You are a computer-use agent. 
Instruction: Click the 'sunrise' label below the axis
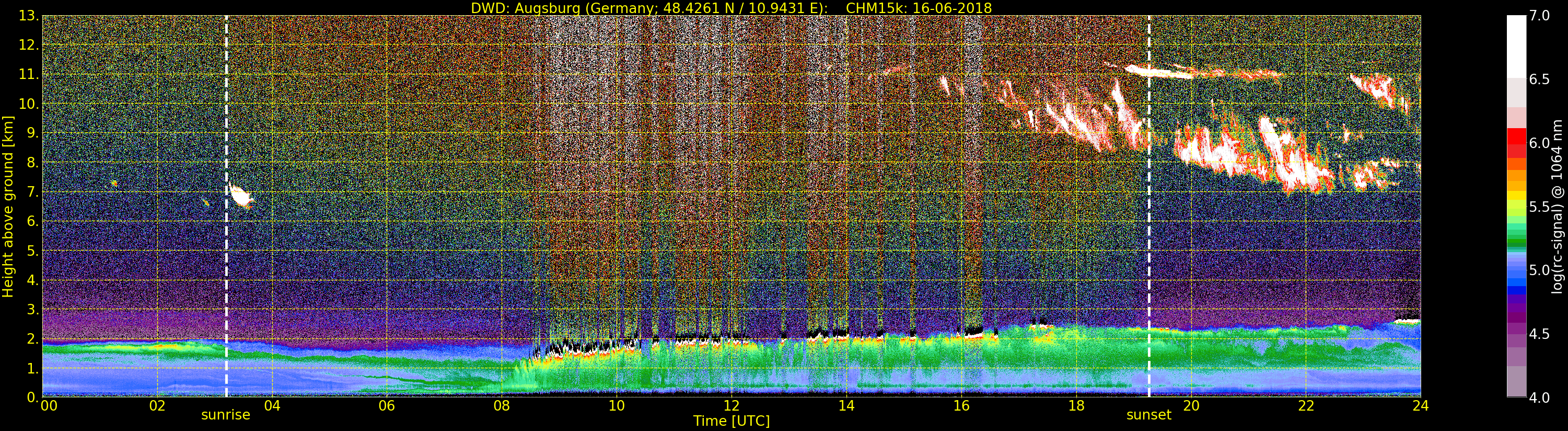click(226, 415)
